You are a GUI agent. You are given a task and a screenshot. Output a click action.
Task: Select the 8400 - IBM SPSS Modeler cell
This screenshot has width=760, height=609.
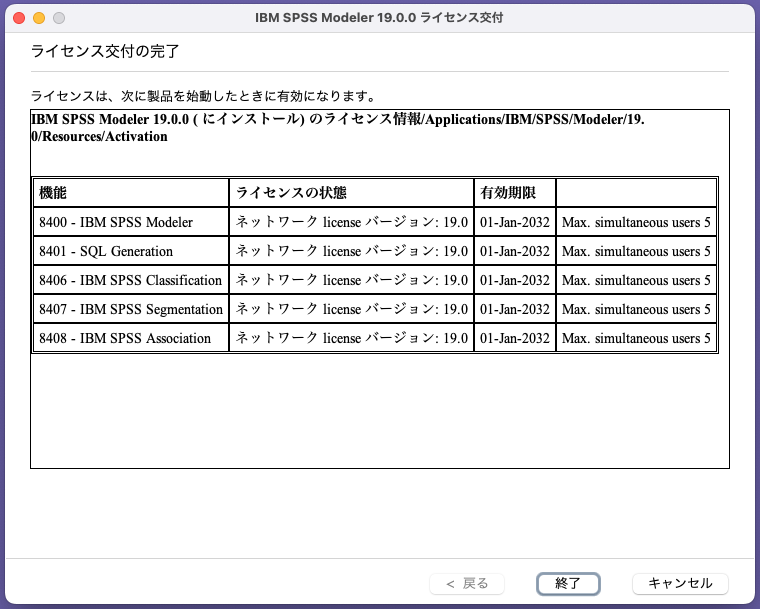click(131, 222)
